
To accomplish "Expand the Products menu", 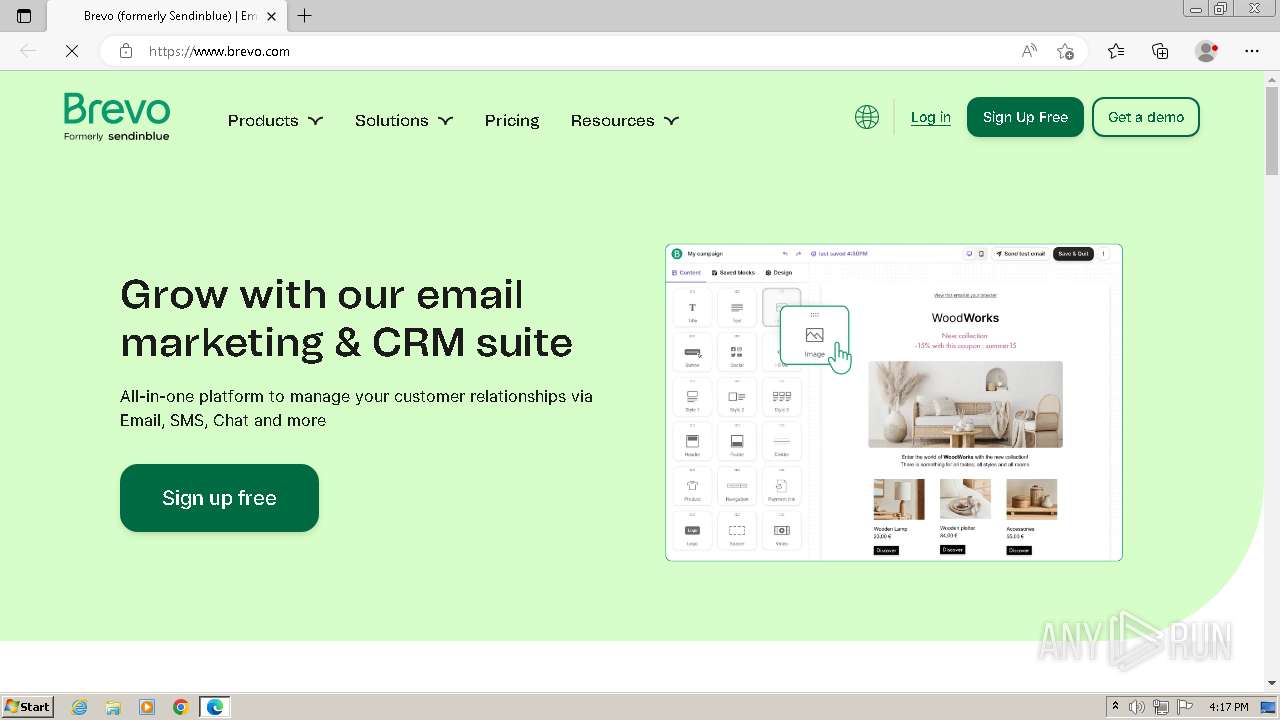I will point(275,120).
